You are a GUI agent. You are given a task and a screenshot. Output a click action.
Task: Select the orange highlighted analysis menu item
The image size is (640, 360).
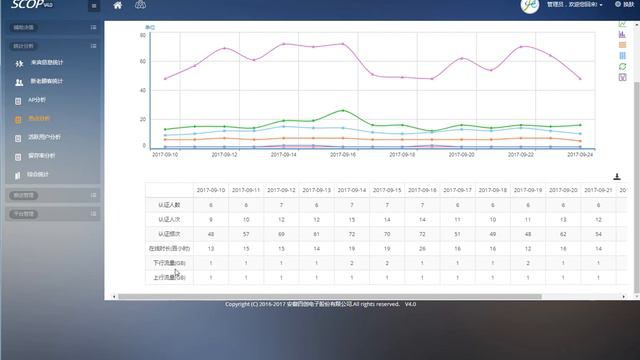39,118
